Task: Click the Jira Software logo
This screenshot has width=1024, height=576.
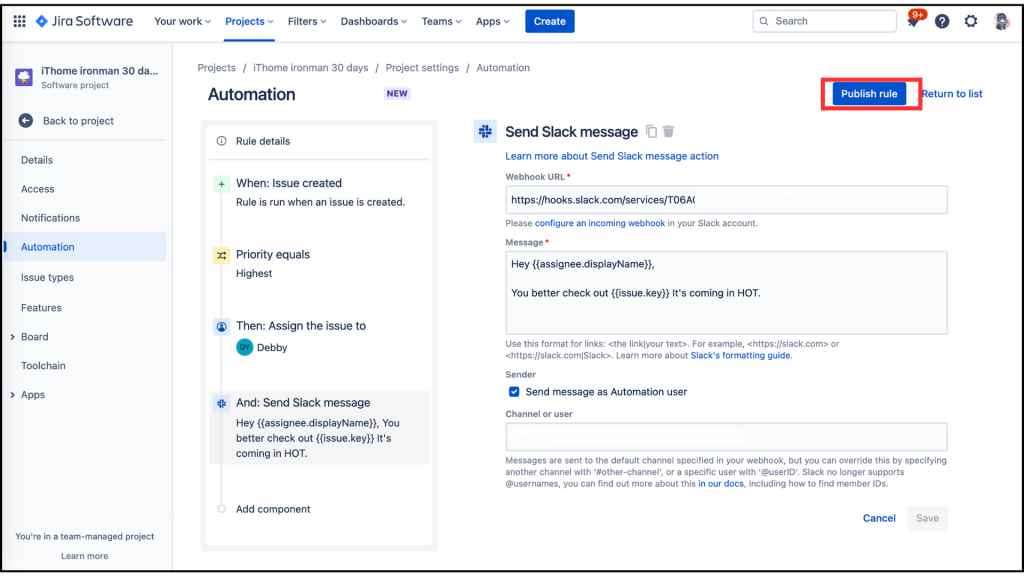Action: [84, 21]
